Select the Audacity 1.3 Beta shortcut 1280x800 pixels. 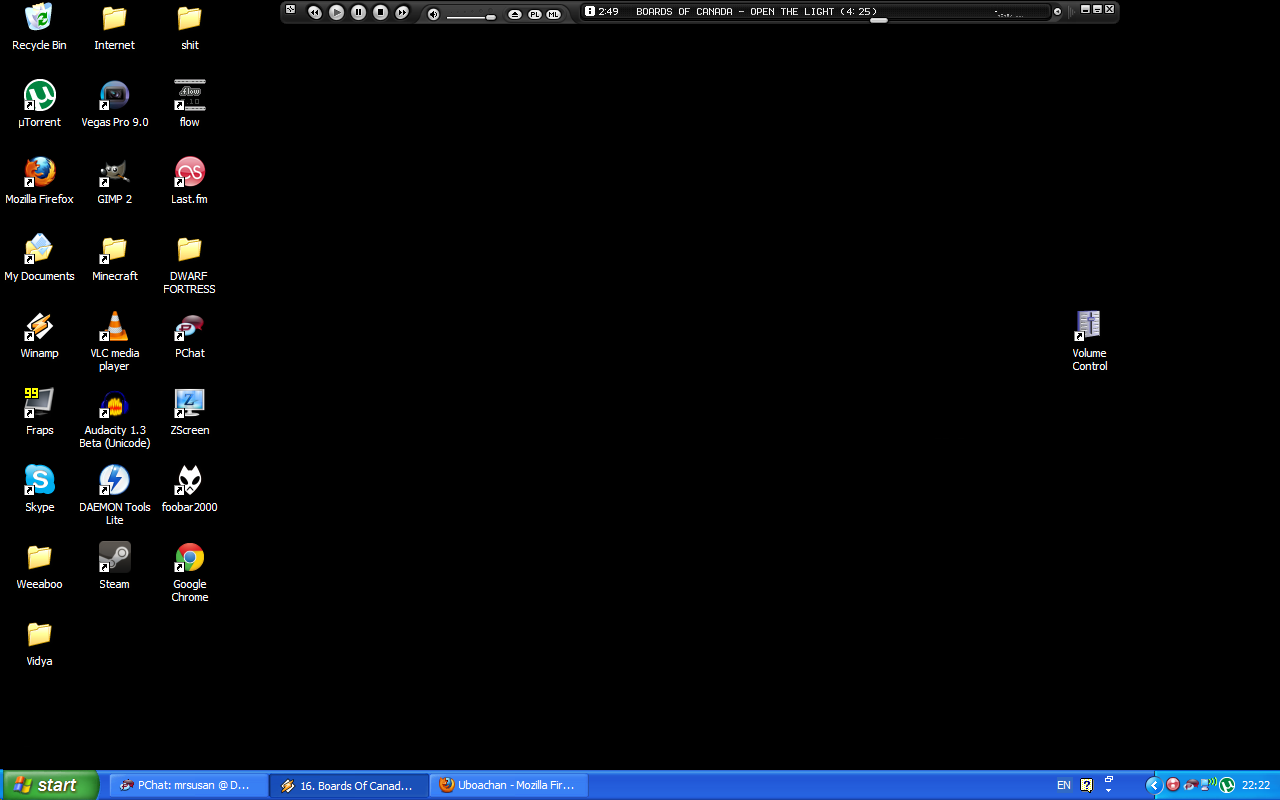[x=114, y=418]
